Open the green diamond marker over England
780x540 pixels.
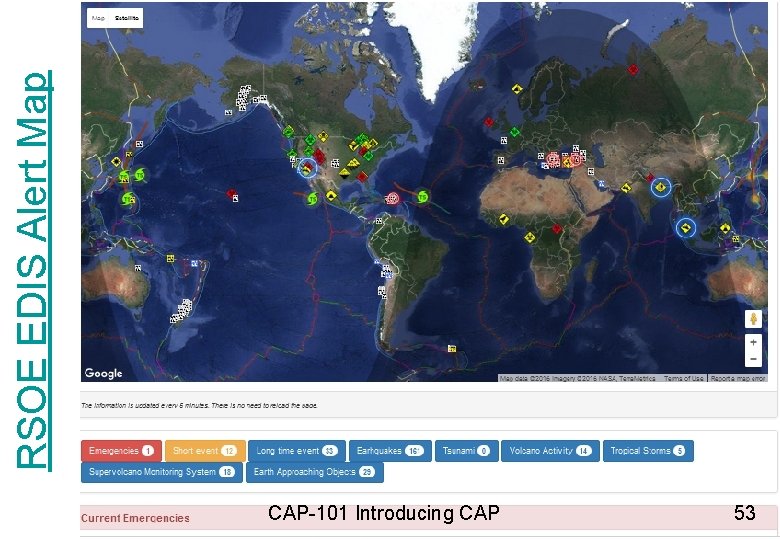point(515,132)
